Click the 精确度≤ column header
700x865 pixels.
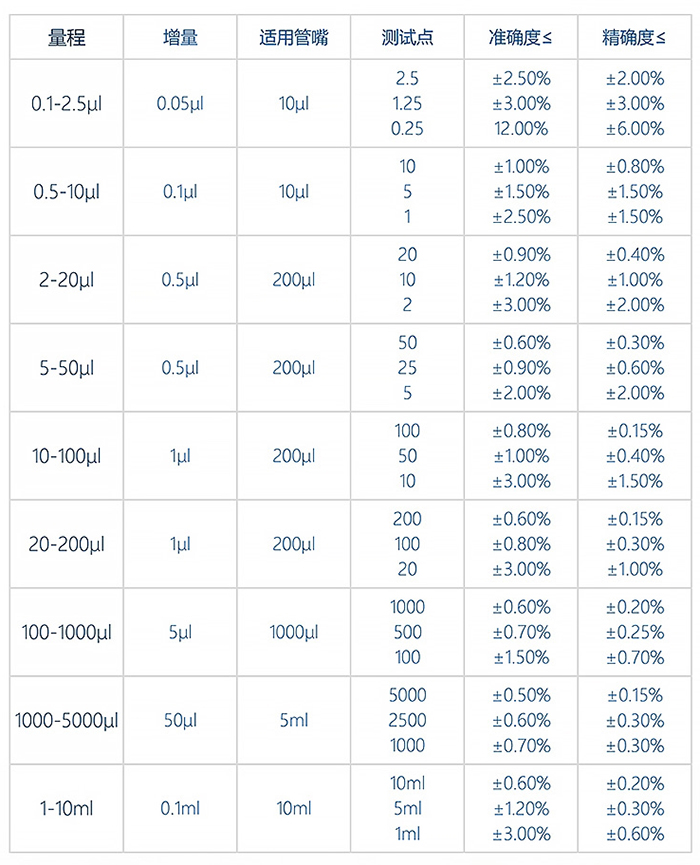pos(634,38)
